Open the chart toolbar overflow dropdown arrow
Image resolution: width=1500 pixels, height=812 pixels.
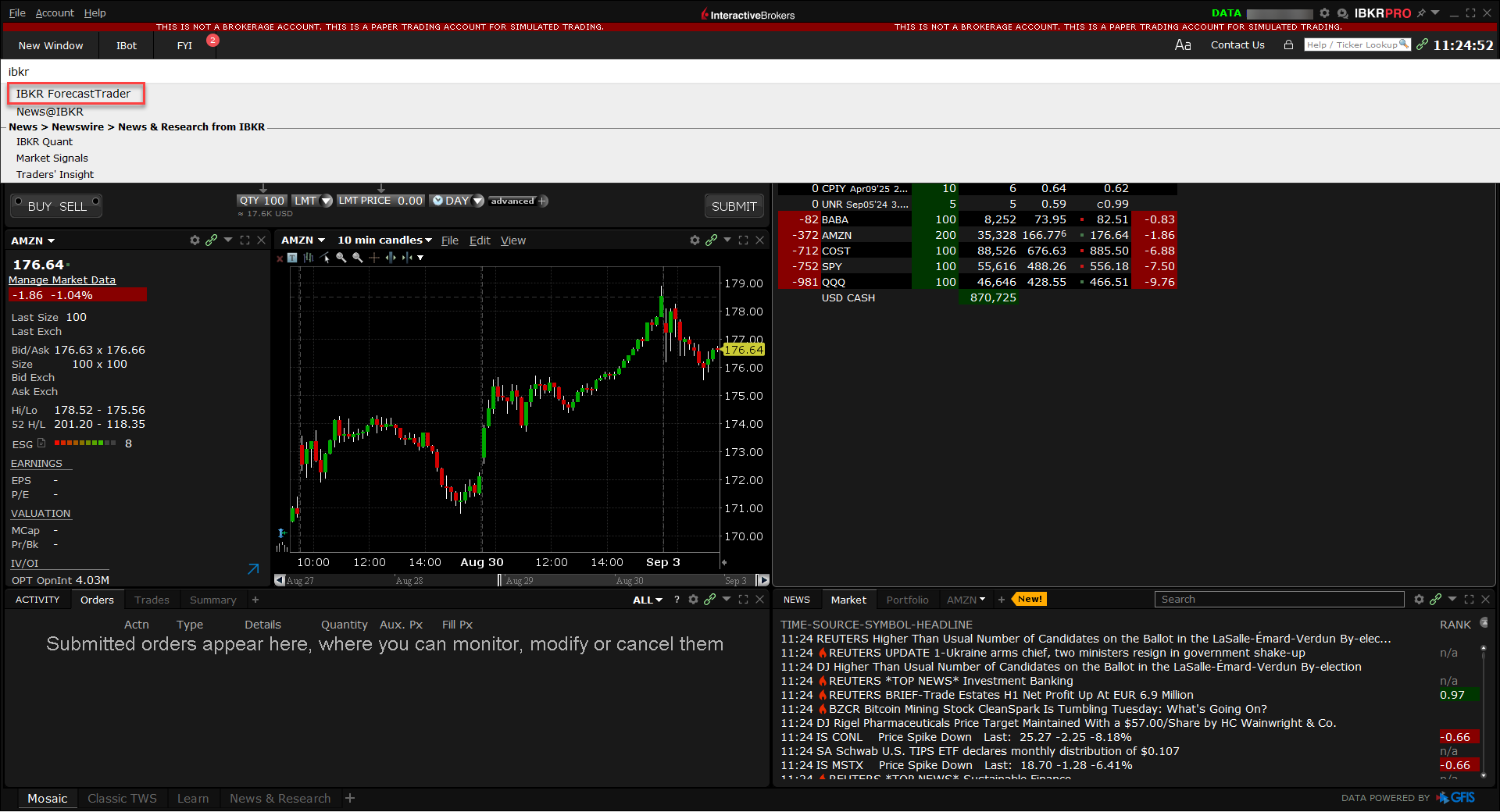tap(420, 258)
